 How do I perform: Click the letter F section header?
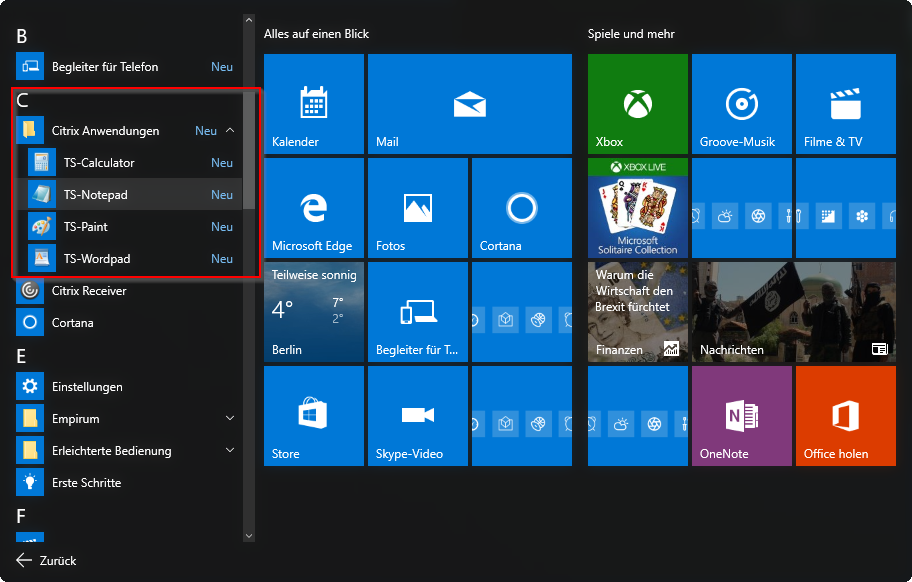(x=21, y=516)
